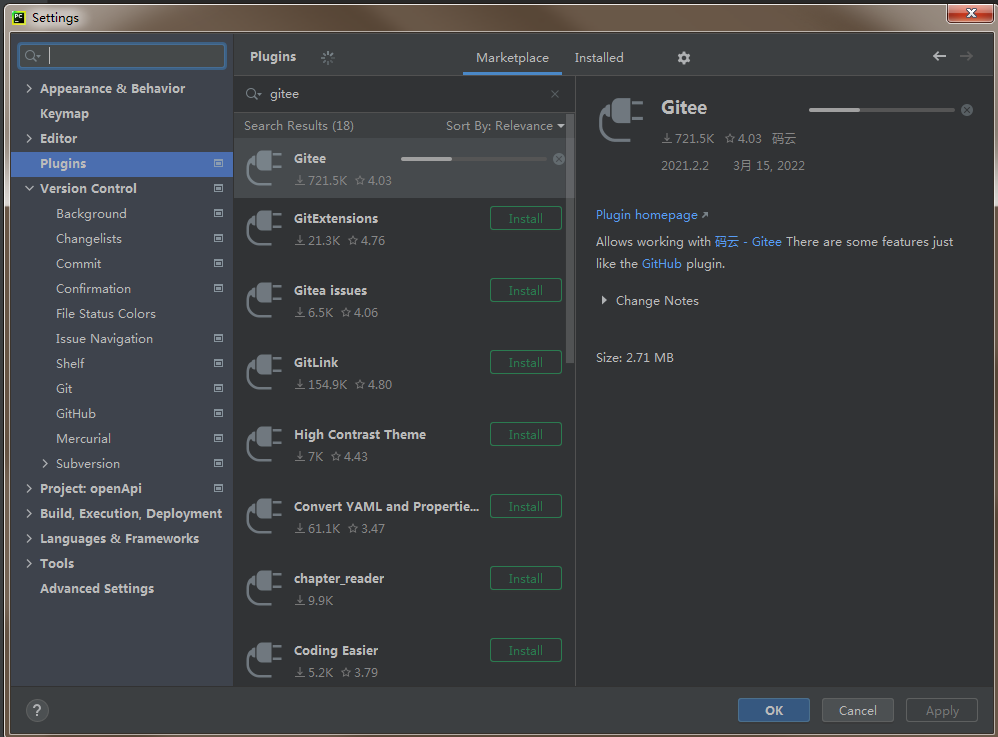Click the OK button
This screenshot has width=998, height=737.
coord(774,710)
